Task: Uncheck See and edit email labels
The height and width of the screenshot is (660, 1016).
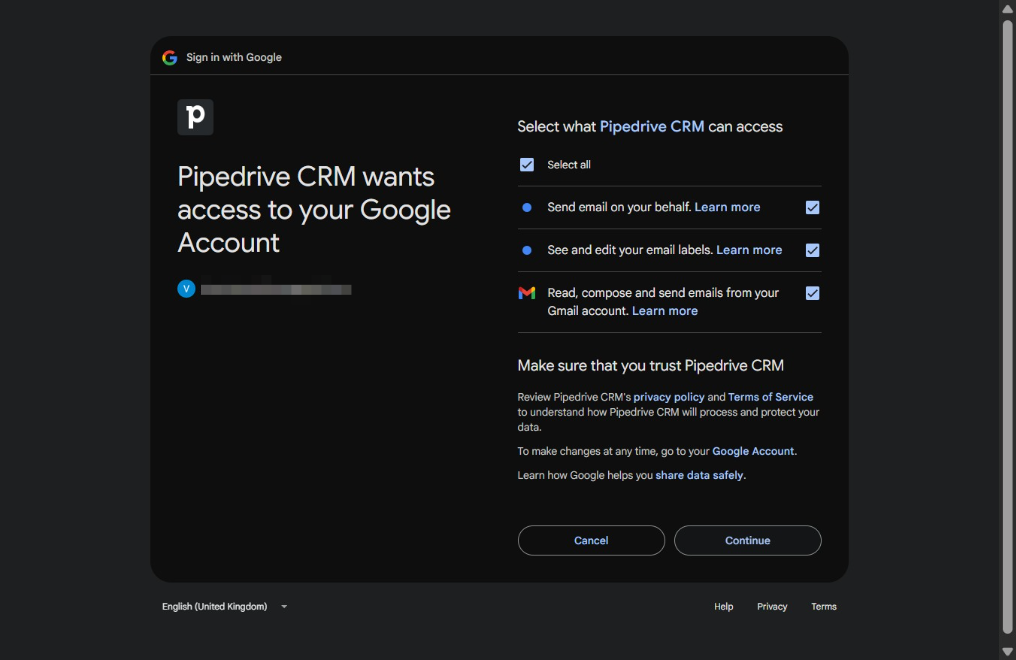Action: coord(812,250)
